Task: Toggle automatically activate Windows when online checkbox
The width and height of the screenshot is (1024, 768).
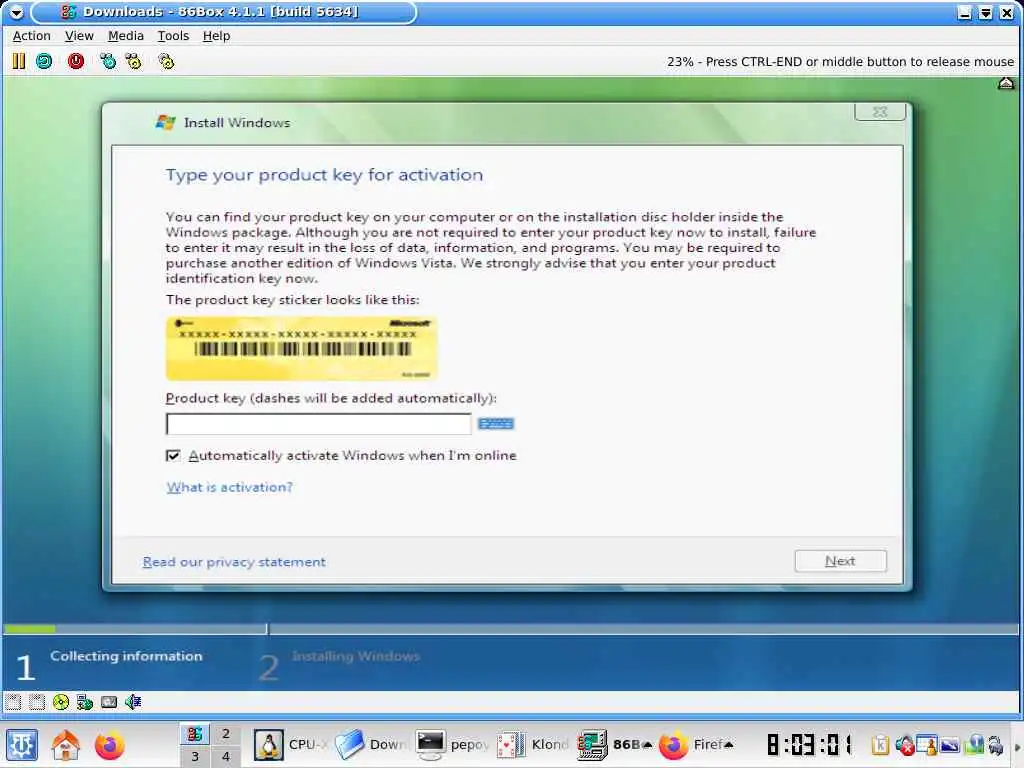Action: [172, 455]
